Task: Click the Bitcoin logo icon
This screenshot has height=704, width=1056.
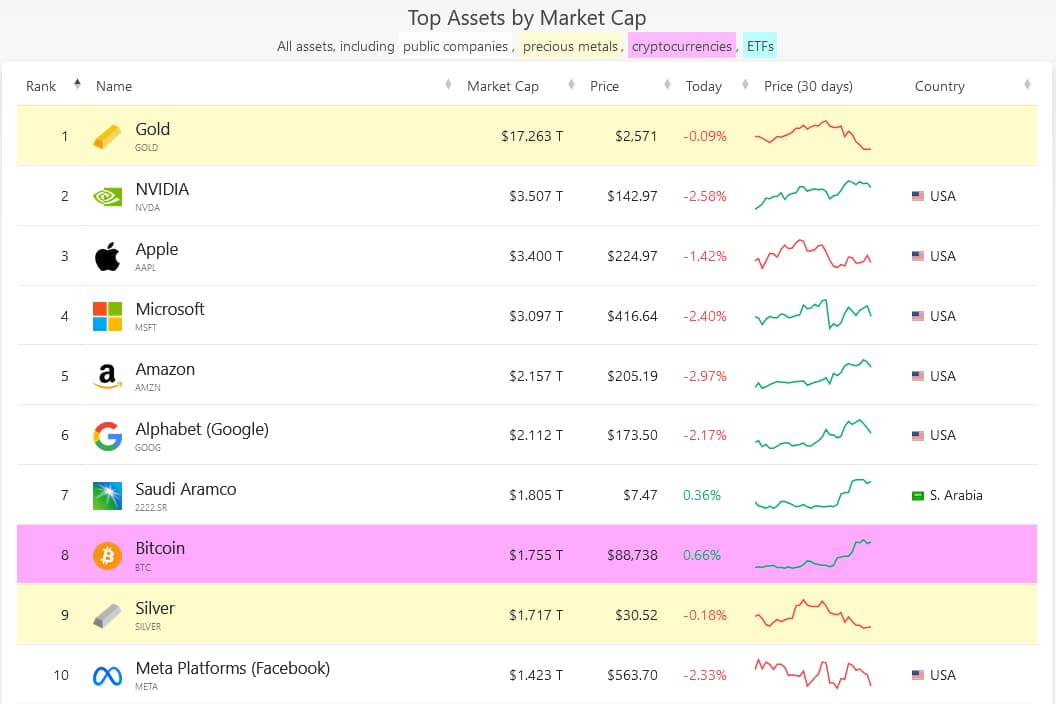Action: point(107,555)
